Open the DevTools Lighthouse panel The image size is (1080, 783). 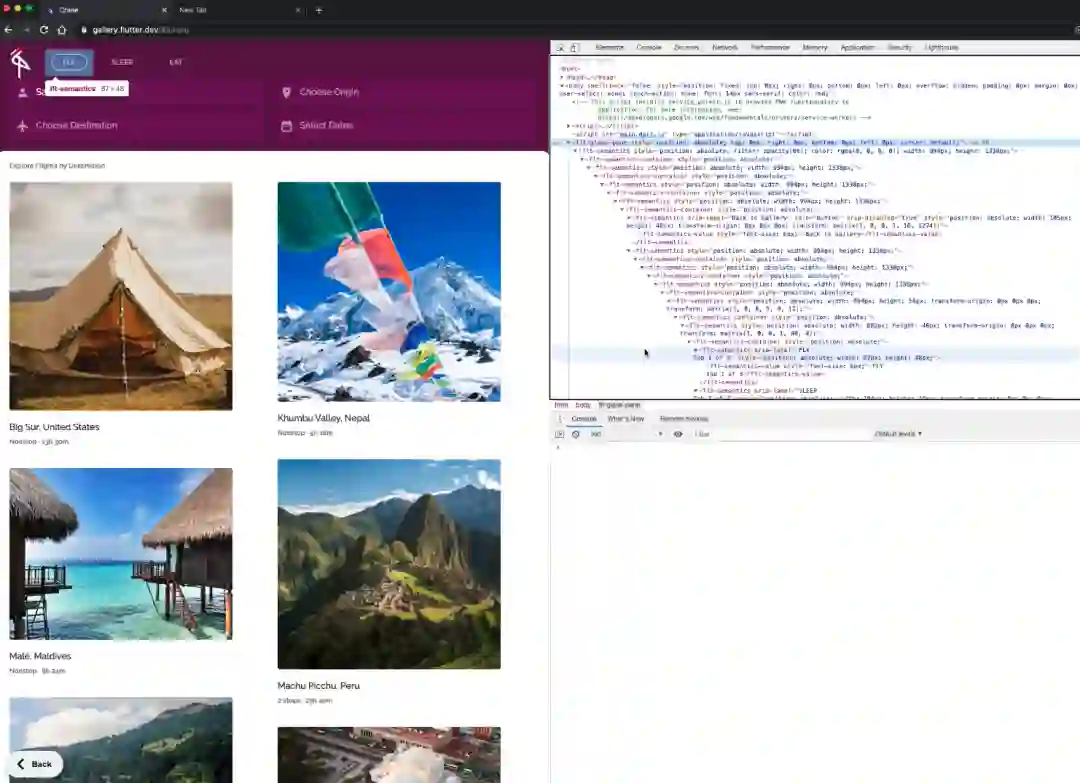(x=942, y=48)
